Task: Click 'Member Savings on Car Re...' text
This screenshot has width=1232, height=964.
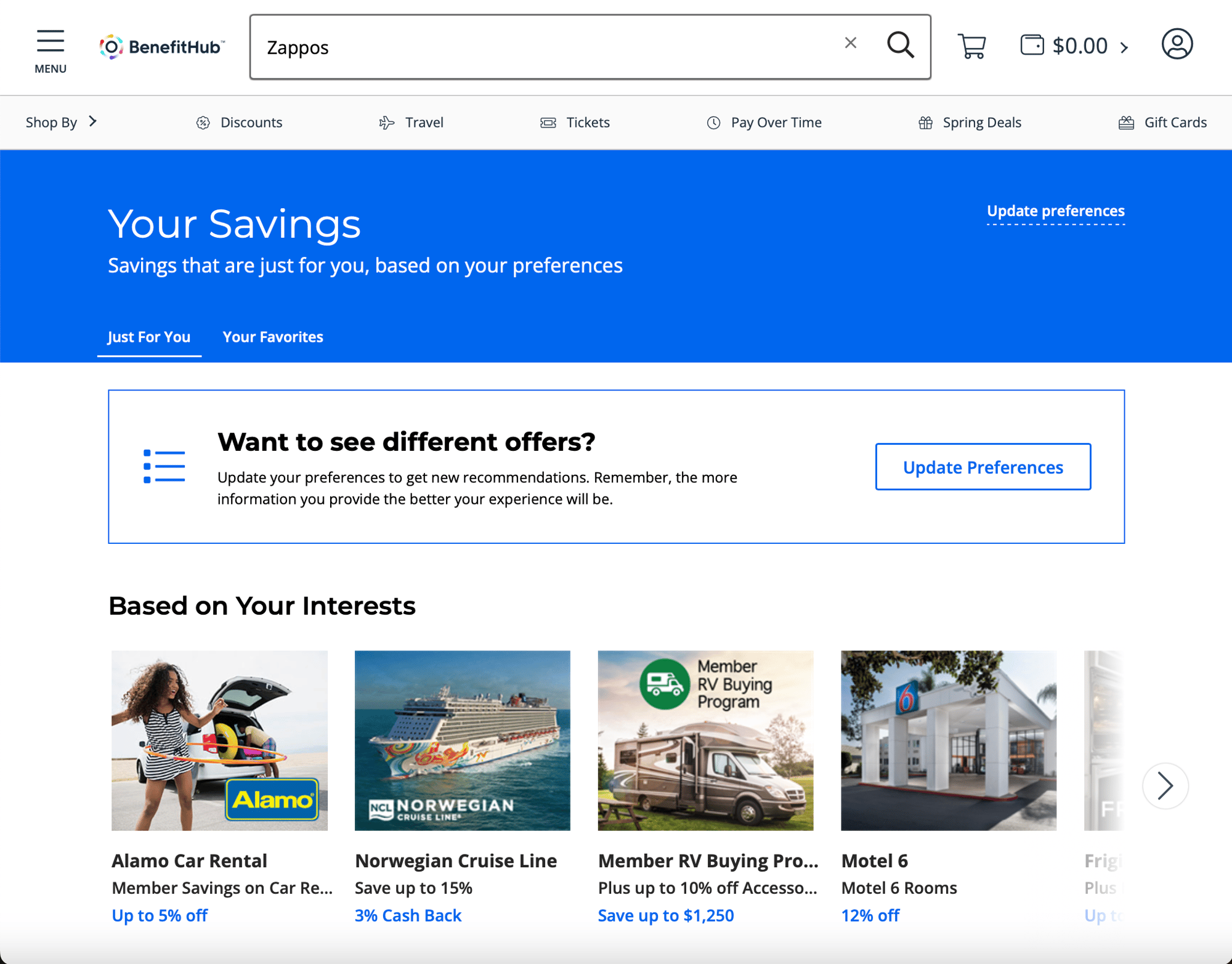Action: tap(222, 888)
